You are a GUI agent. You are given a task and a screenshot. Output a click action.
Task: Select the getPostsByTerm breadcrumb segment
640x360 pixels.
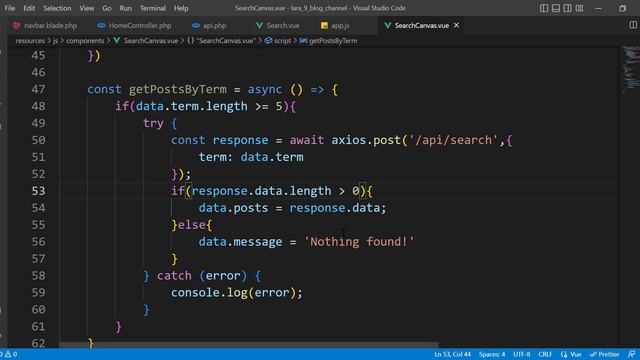tap(329, 41)
